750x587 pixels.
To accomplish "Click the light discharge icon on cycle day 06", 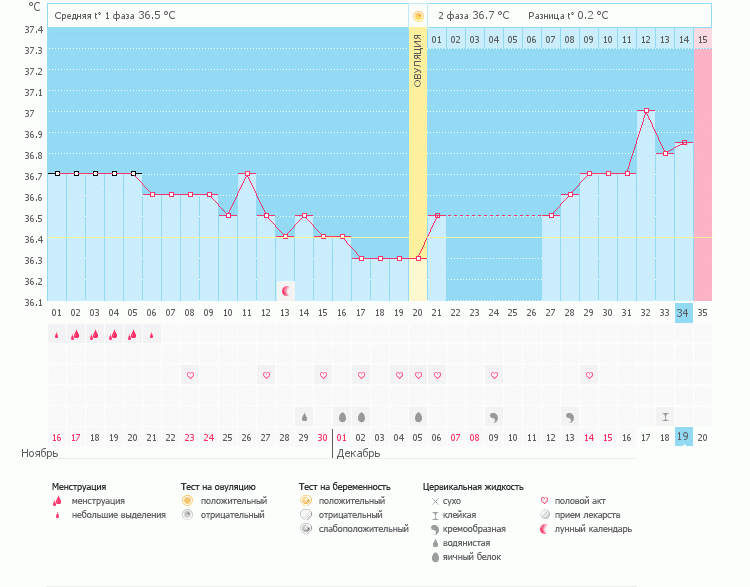I will [x=151, y=336].
